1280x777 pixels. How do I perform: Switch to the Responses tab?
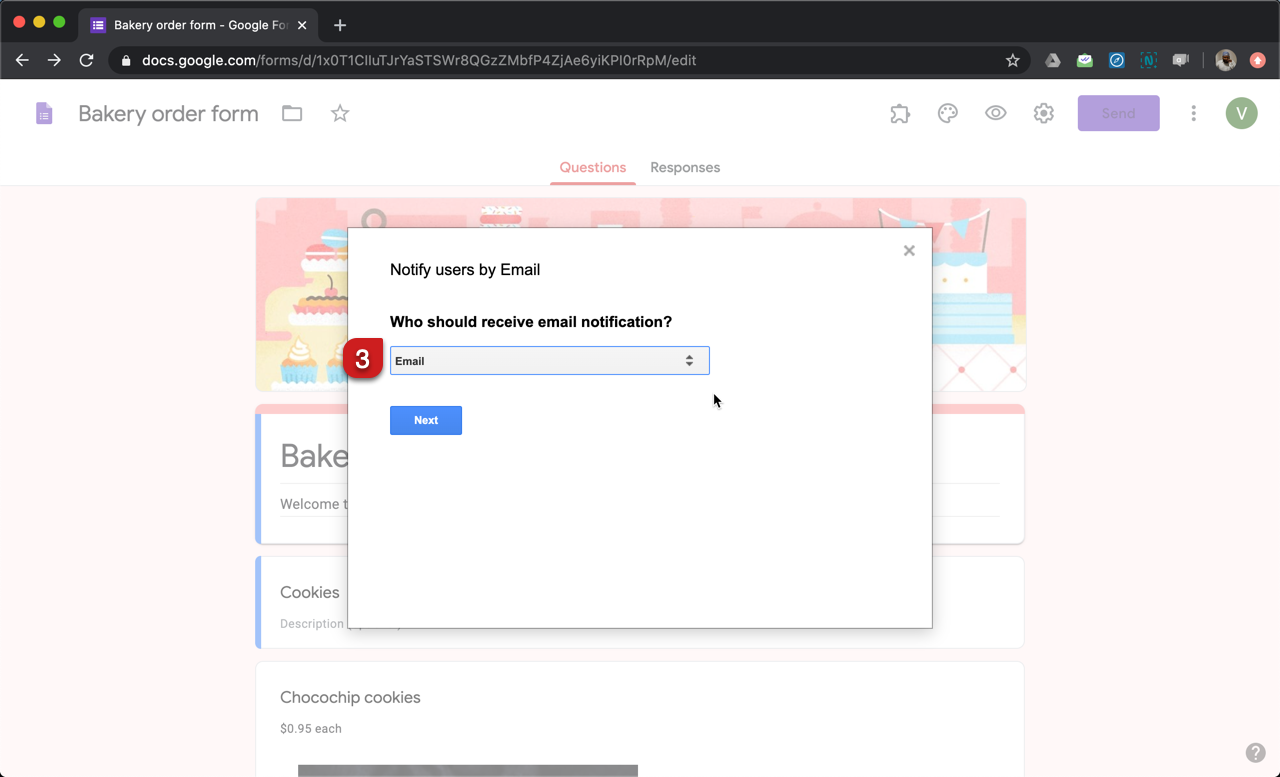coord(685,167)
